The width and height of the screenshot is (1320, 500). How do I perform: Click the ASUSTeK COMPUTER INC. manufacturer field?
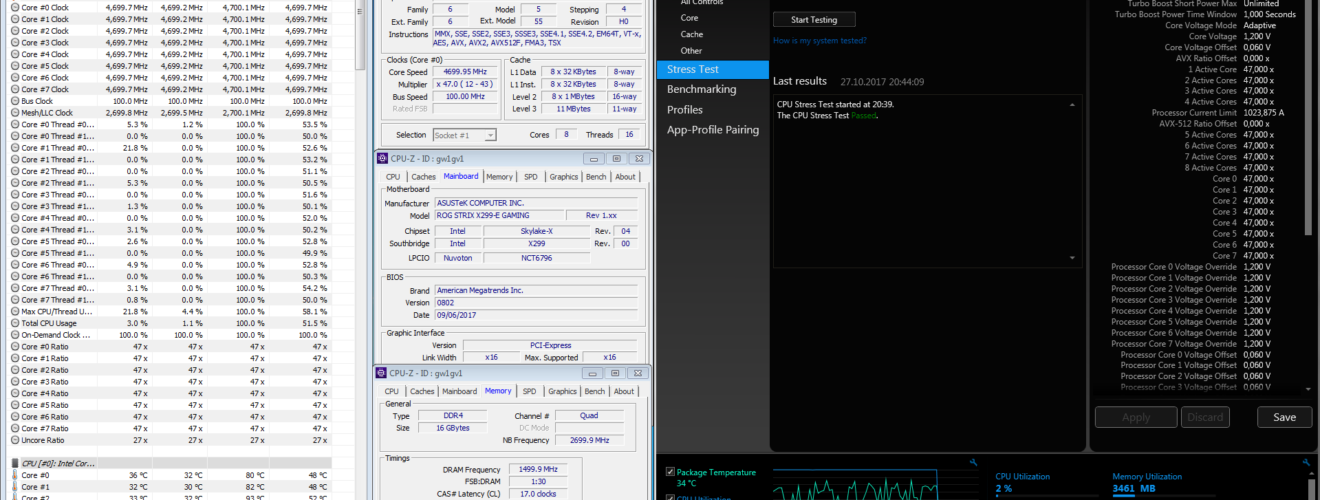tap(534, 203)
